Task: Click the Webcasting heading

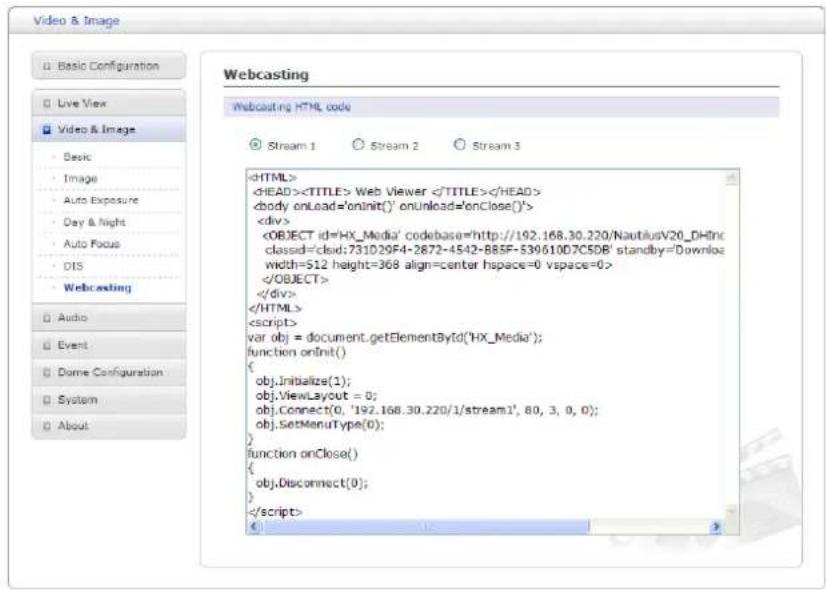Action: (x=266, y=74)
